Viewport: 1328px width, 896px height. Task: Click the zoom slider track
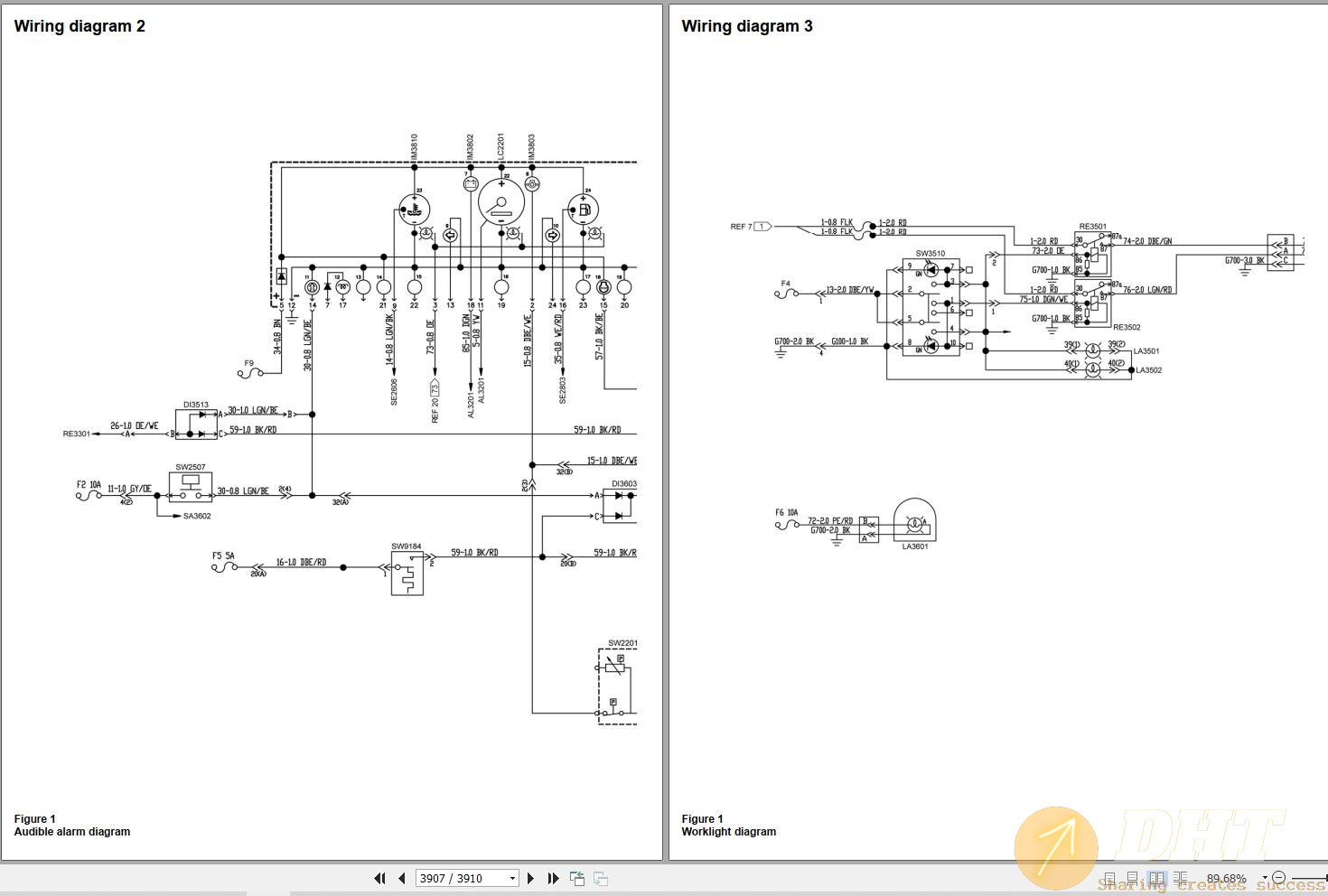pos(1310,878)
